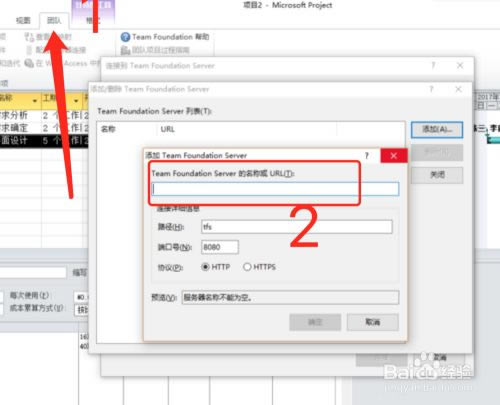Switch to the View ribbon tab
The width and height of the screenshot is (500, 405).
point(23,21)
